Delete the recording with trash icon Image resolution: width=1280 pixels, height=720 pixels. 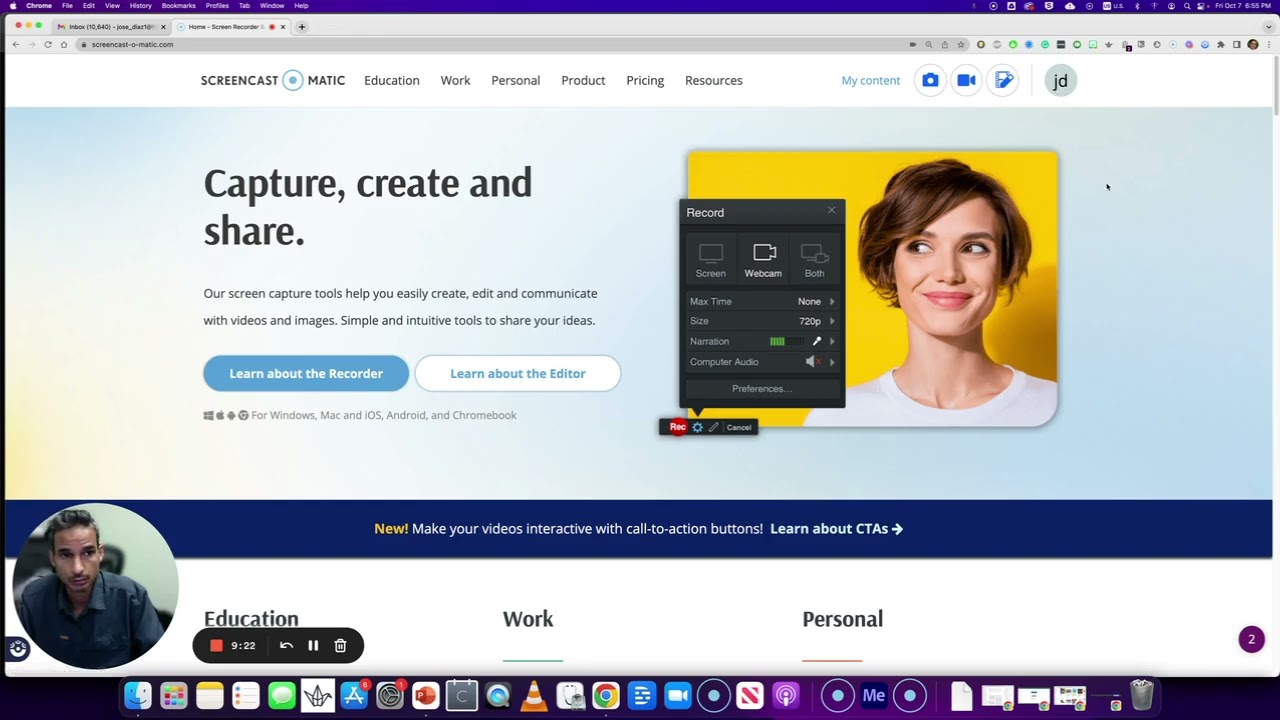pos(340,646)
